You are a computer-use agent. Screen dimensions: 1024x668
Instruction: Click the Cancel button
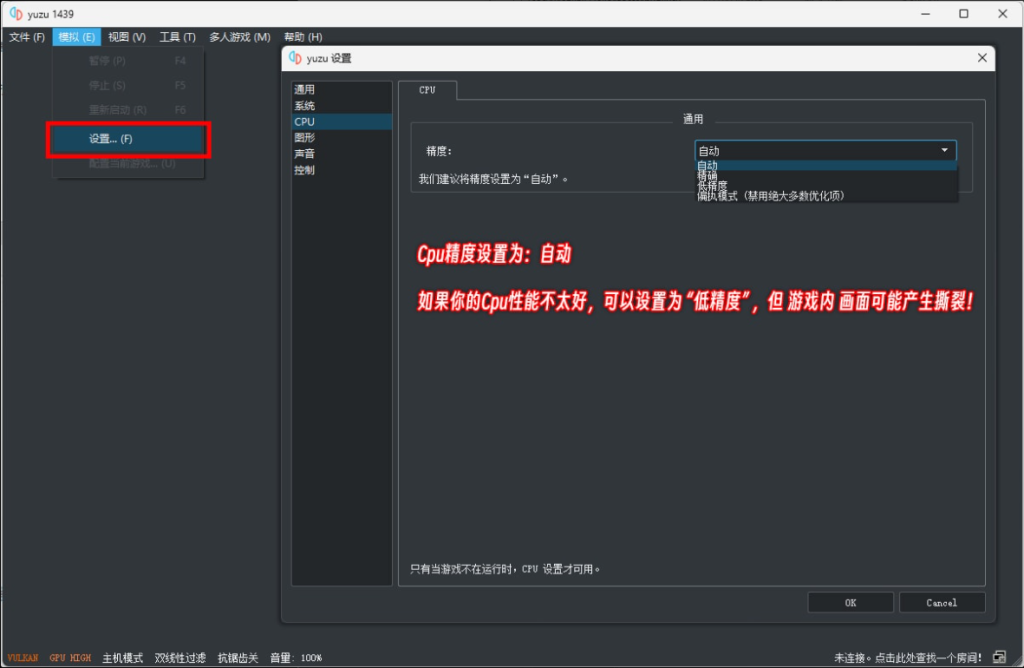coord(941,601)
